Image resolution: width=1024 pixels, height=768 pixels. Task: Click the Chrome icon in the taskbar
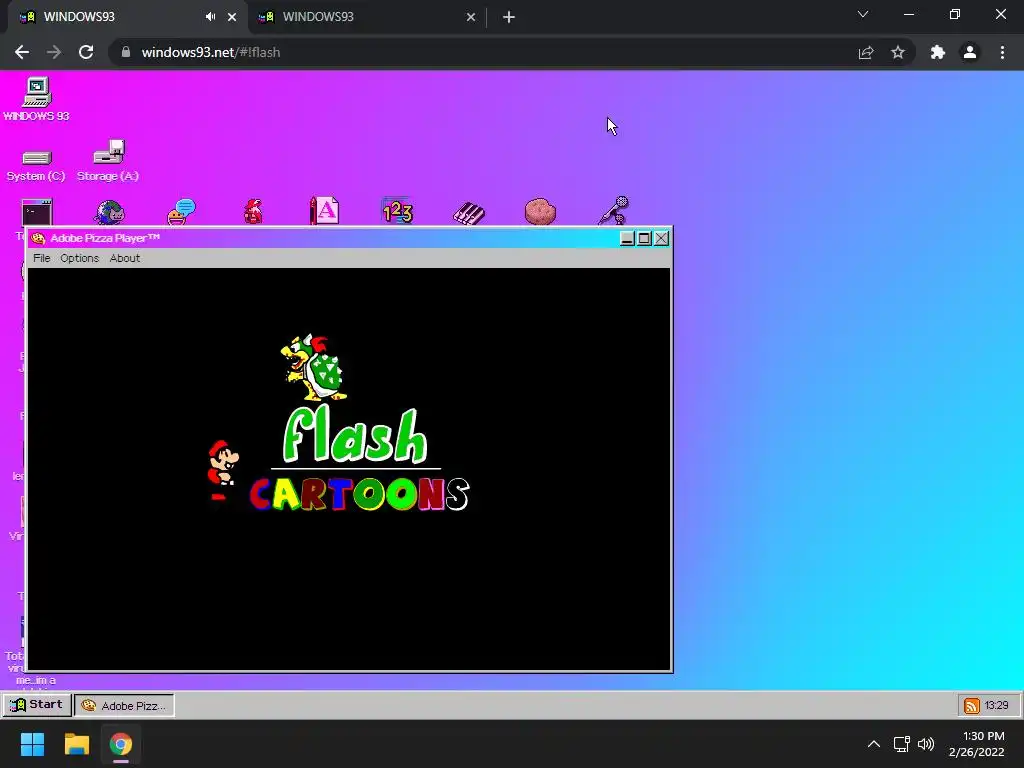coord(121,744)
